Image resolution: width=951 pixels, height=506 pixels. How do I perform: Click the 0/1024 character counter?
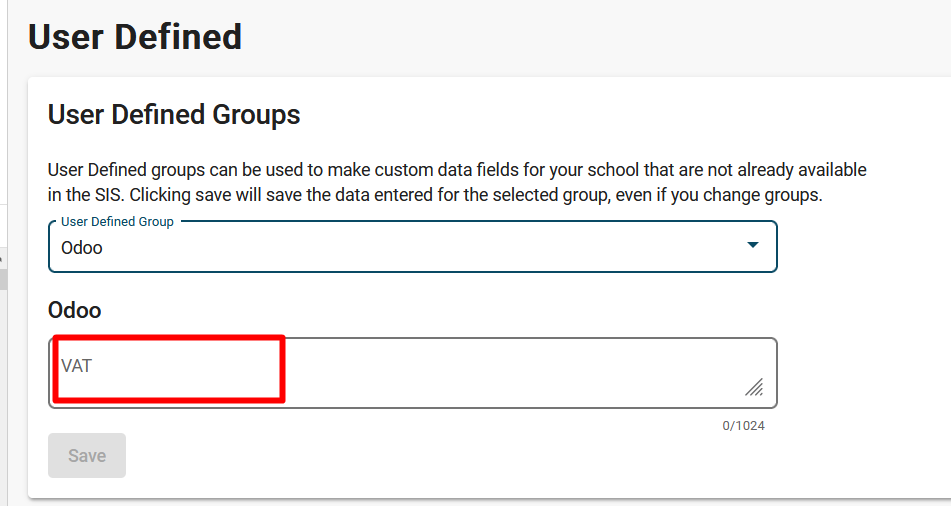click(x=743, y=426)
